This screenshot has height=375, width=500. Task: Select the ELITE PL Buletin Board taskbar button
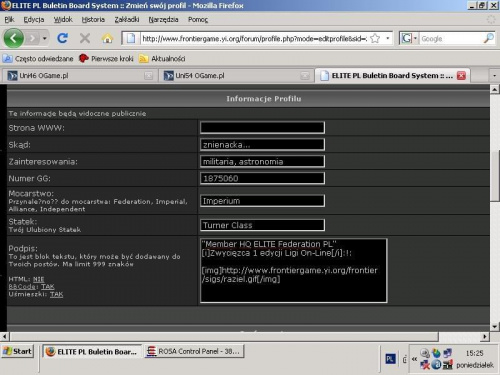coord(92,352)
